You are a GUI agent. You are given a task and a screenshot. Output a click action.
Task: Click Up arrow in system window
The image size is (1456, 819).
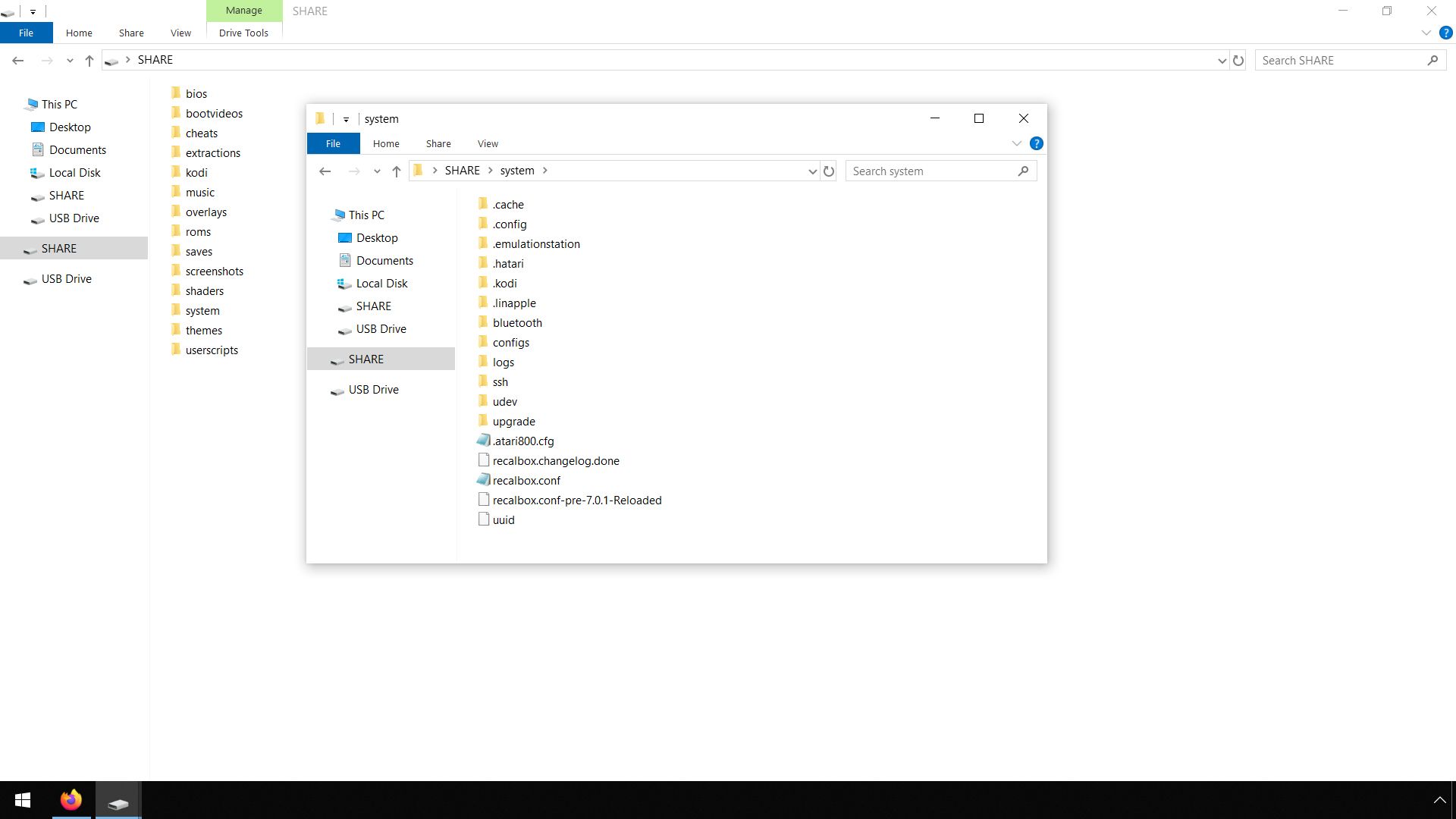click(x=396, y=171)
